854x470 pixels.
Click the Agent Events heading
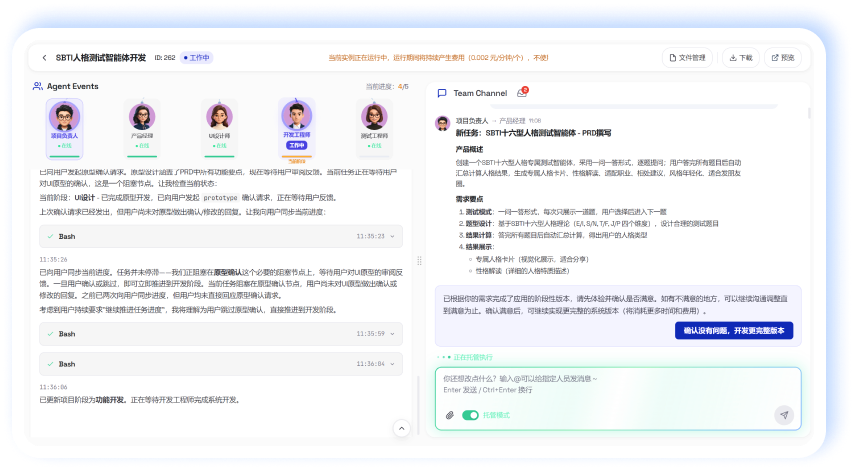[72, 86]
